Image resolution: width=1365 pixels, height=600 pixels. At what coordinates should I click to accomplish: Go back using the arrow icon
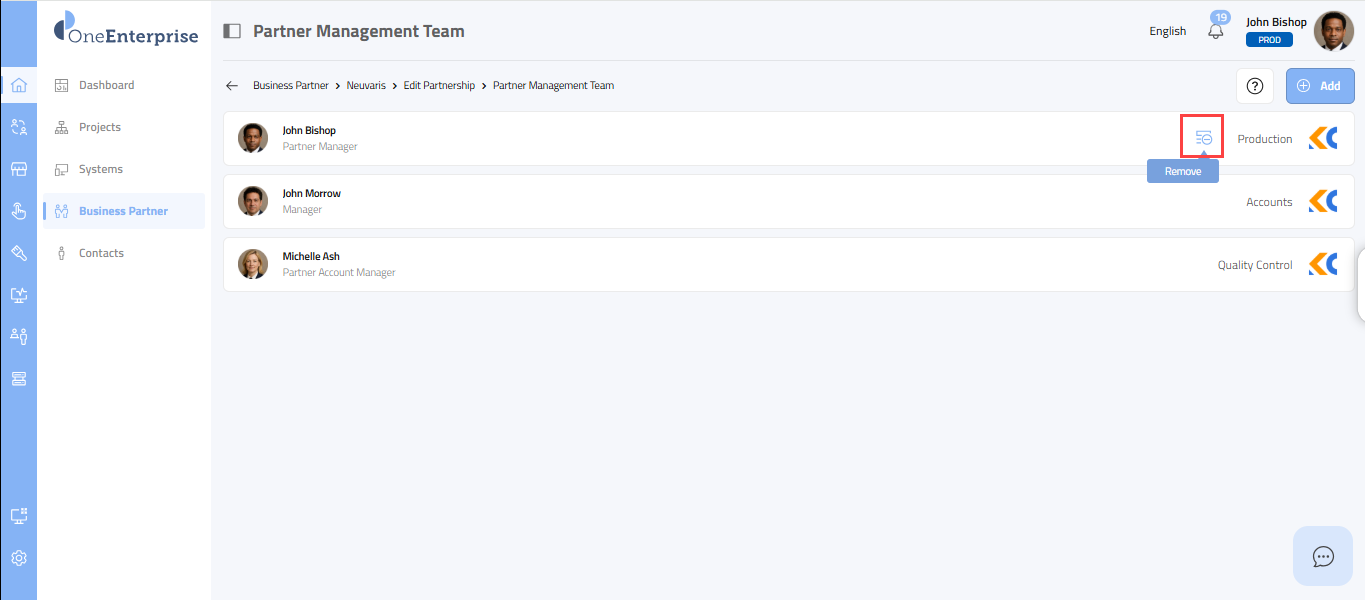click(232, 86)
